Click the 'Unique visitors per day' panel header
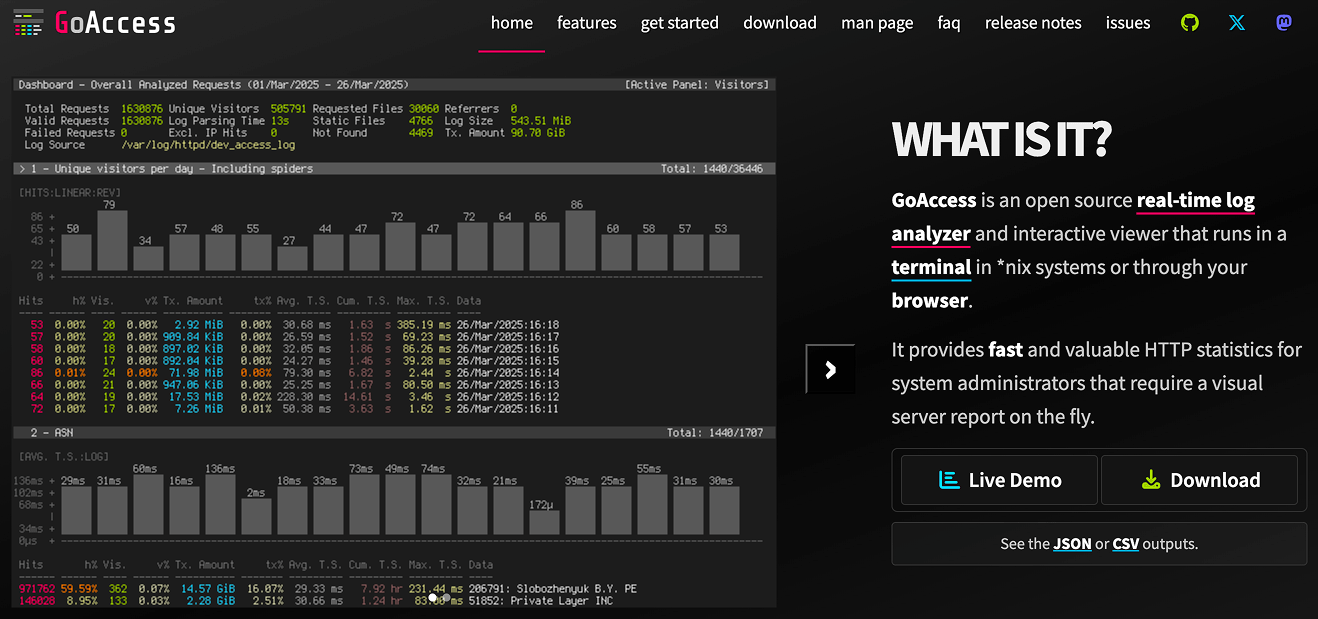The width and height of the screenshot is (1318, 619). pos(394,169)
